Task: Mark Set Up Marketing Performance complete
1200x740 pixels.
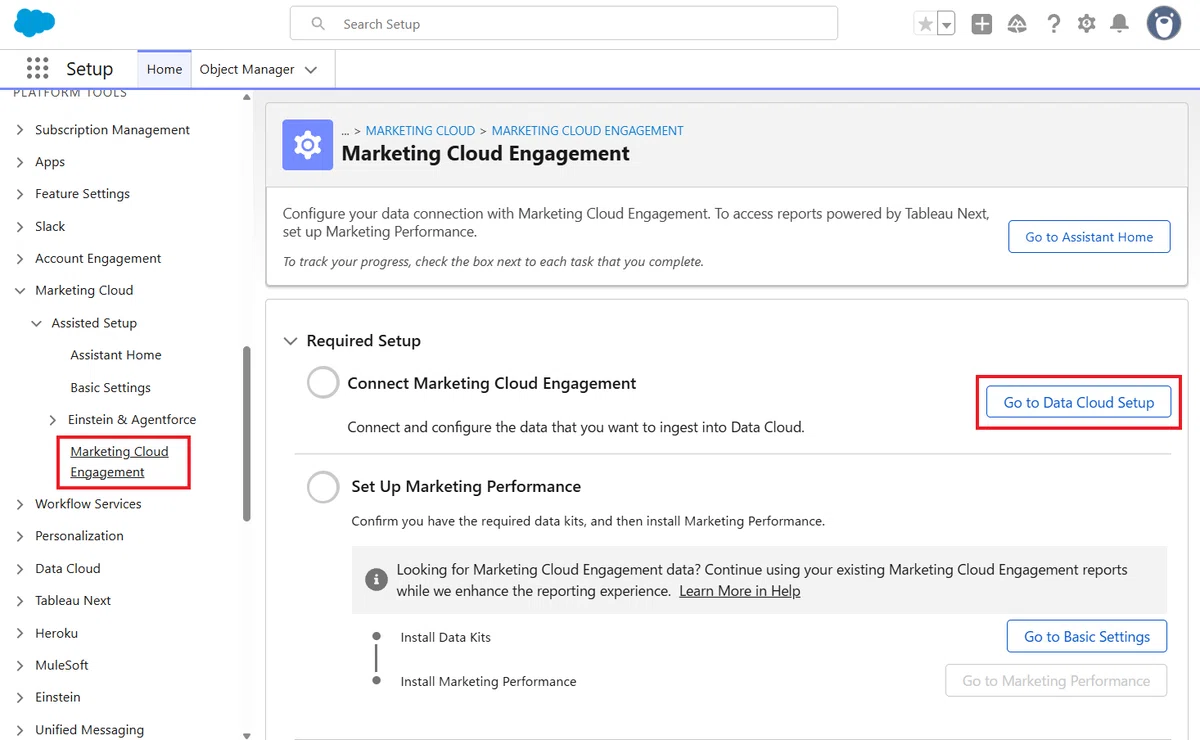Action: click(323, 487)
